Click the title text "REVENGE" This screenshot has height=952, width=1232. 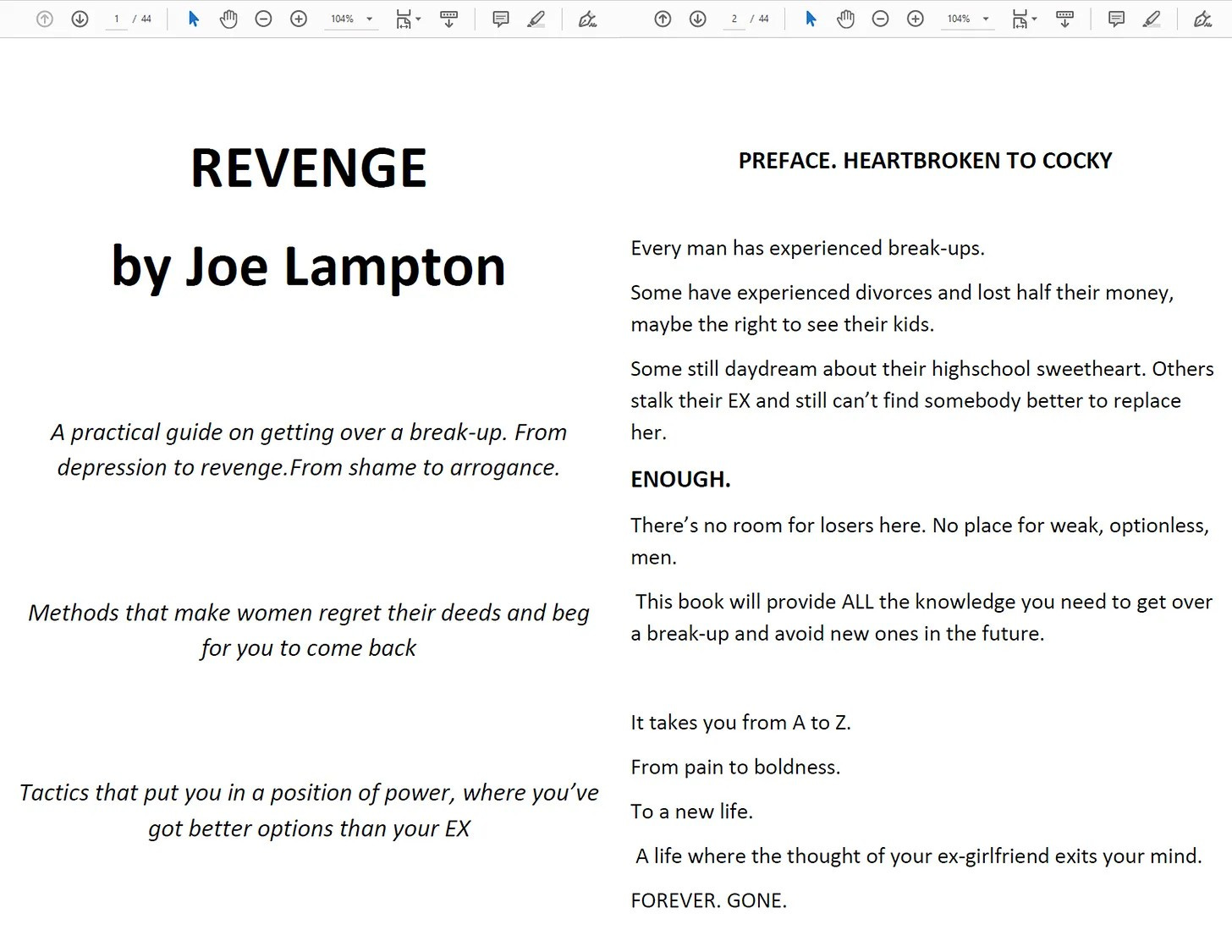click(309, 168)
